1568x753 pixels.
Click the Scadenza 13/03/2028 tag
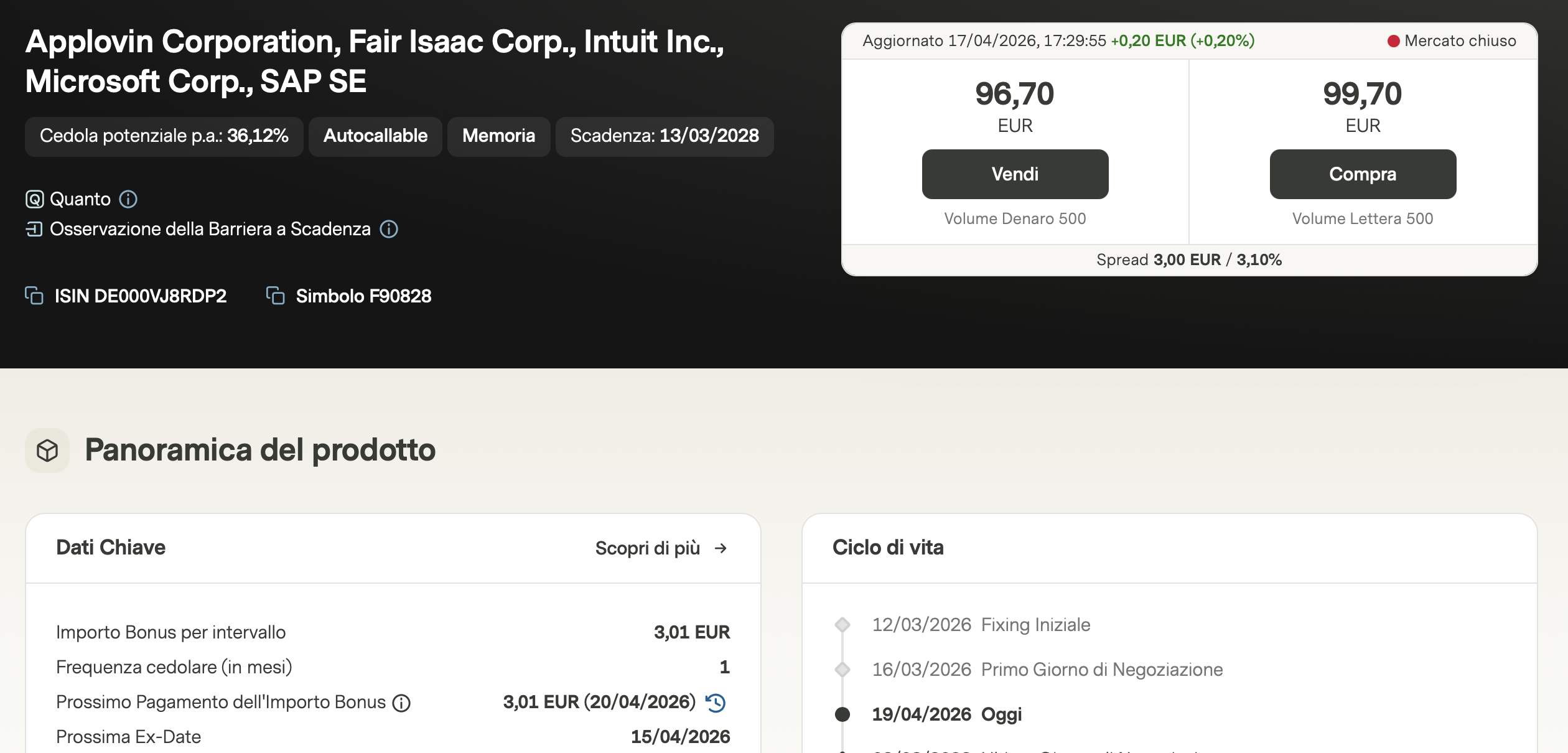(x=664, y=136)
